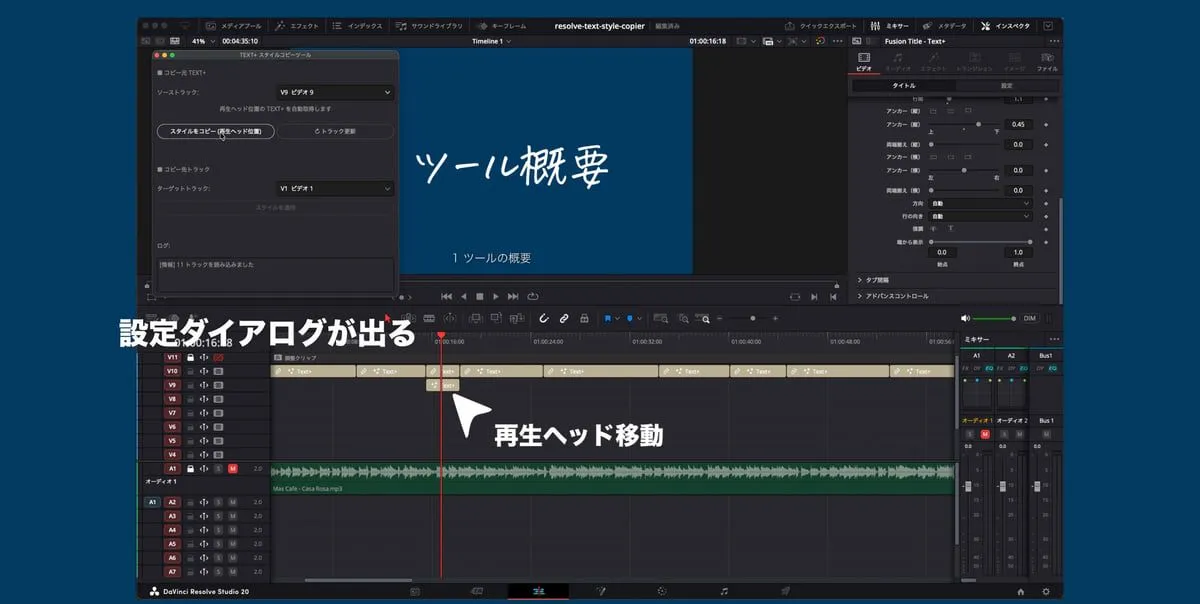Toggle the lock on track V11
Viewport: 1200px width, 604px height.
(190, 357)
